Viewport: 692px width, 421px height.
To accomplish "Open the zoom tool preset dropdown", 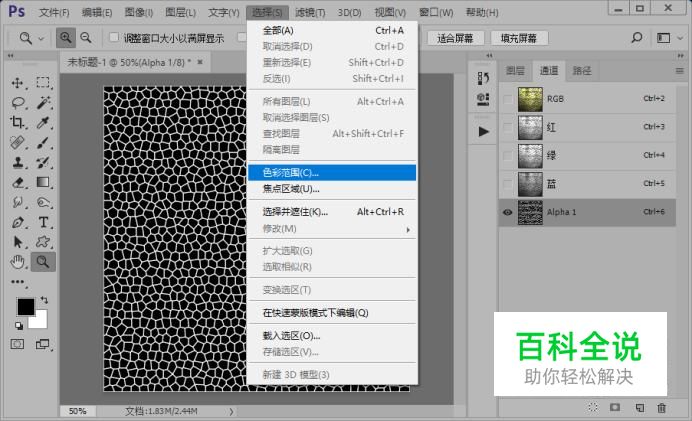I will point(30,38).
